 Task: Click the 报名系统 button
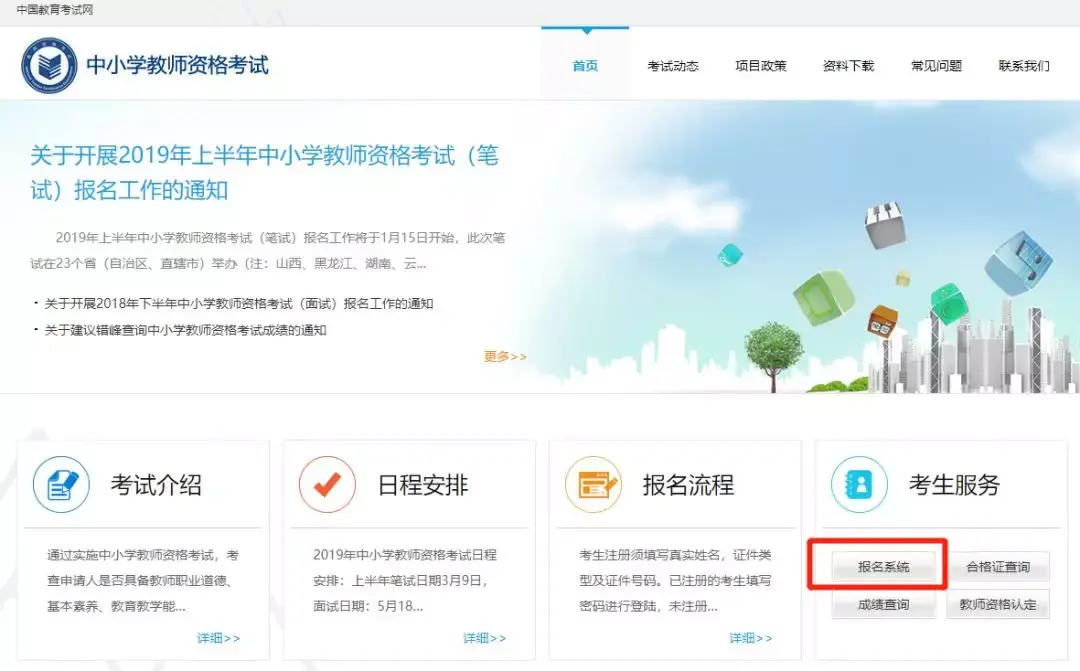884,567
